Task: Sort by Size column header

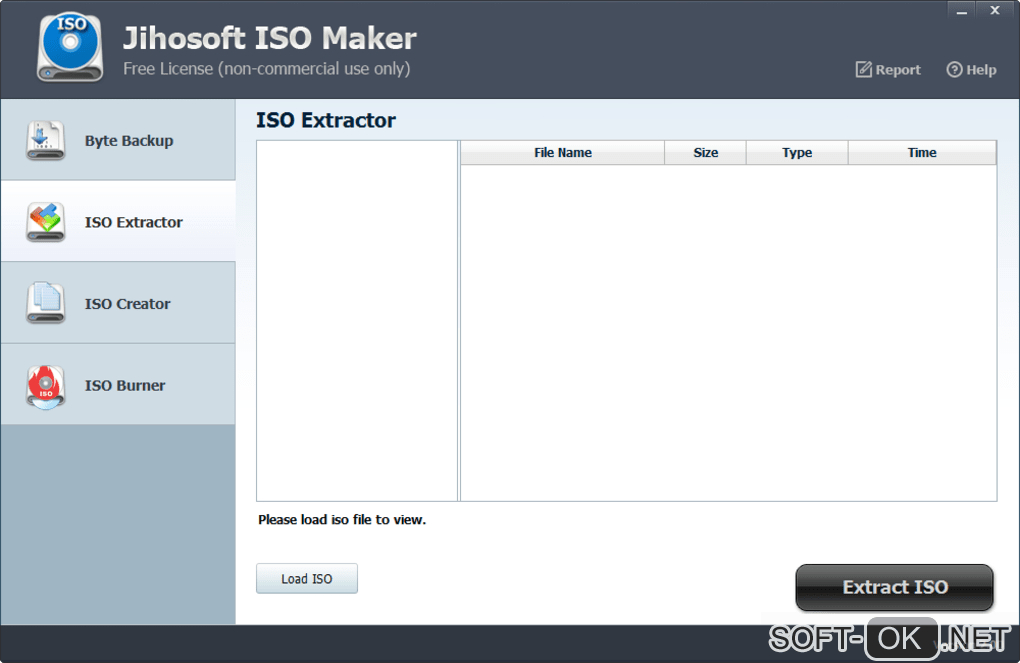Action: (705, 153)
